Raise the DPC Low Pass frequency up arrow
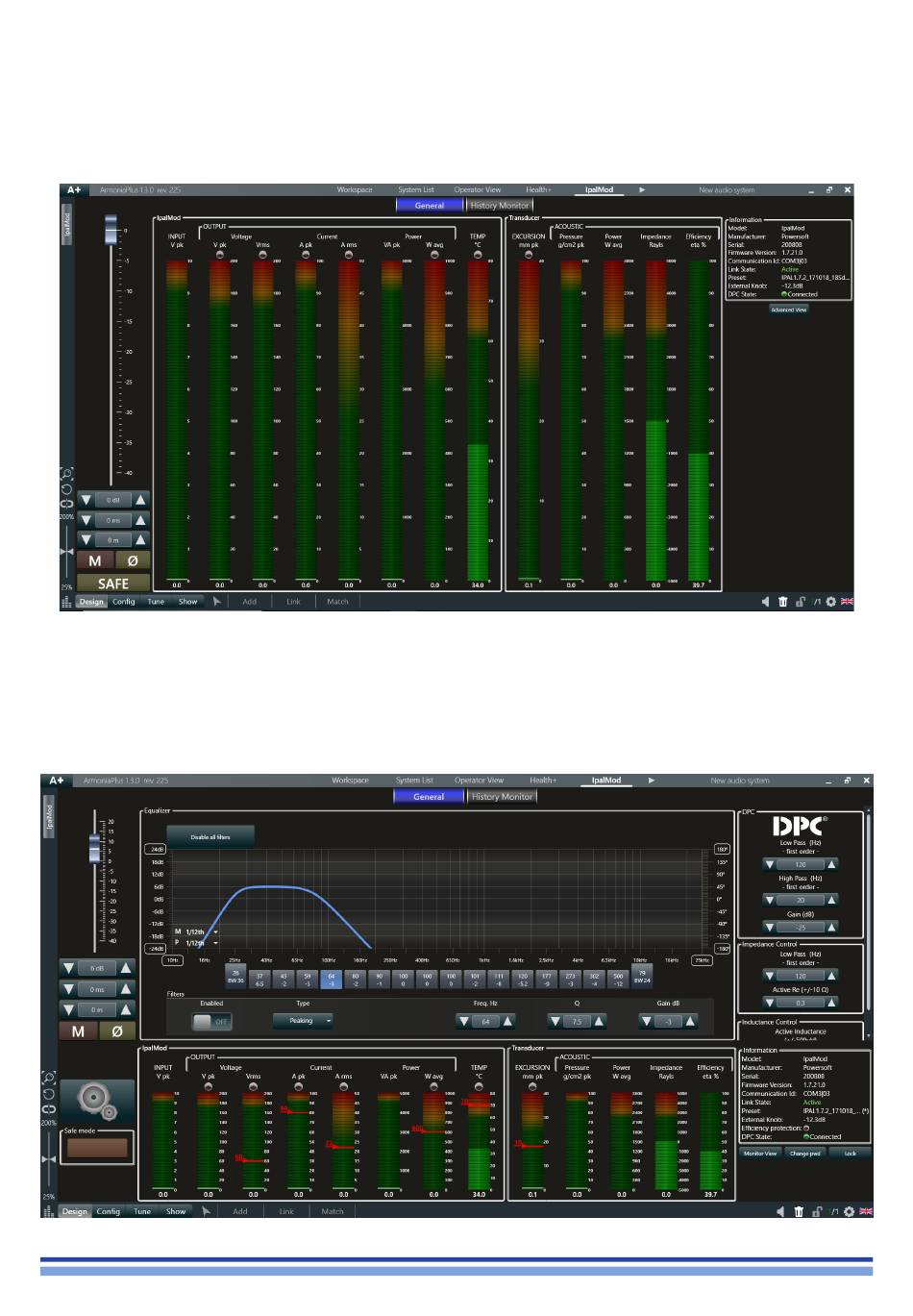The image size is (913, 1316). (832, 864)
